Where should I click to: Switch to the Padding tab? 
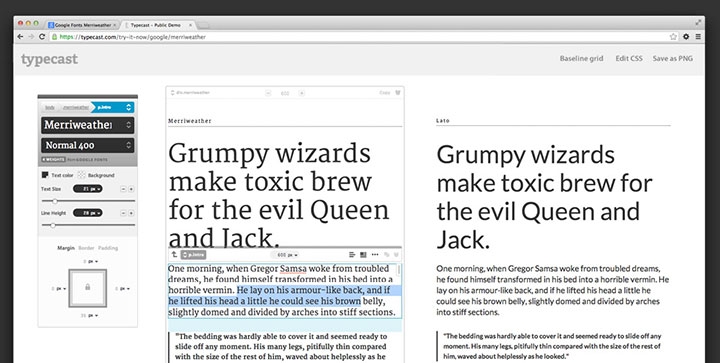point(108,248)
